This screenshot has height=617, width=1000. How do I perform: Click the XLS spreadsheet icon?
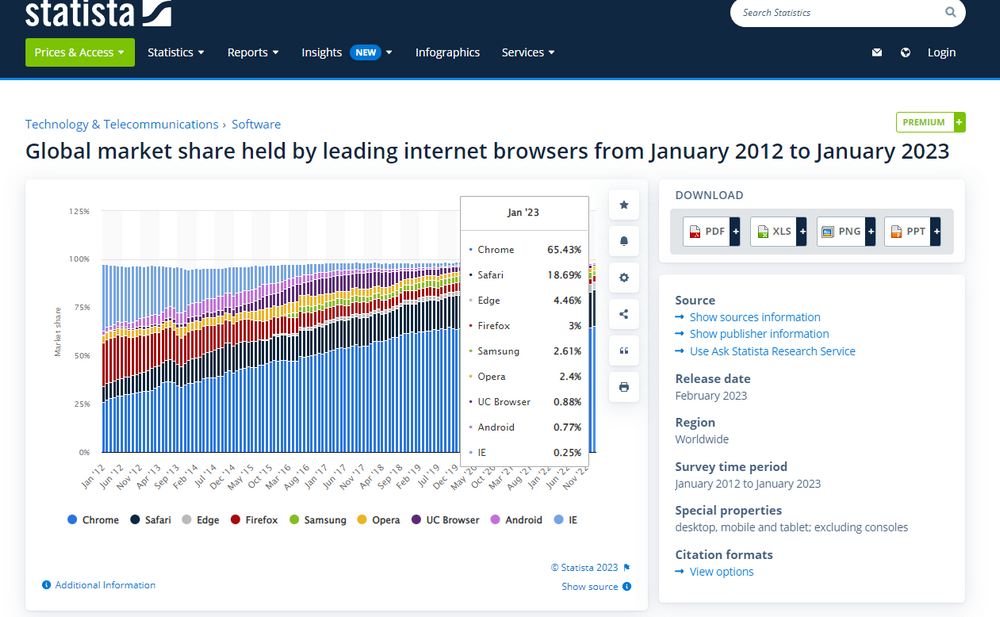[762, 232]
